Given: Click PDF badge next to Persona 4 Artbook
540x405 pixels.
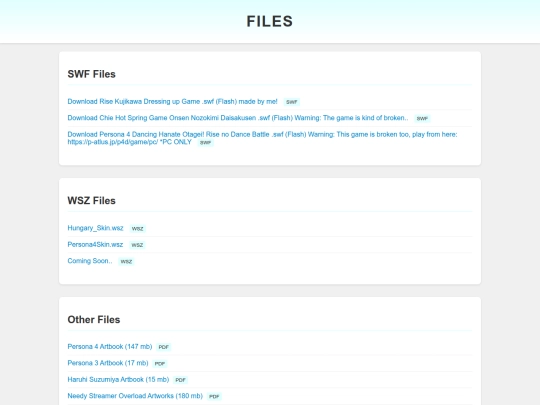Looking at the screenshot, I should tap(164, 347).
